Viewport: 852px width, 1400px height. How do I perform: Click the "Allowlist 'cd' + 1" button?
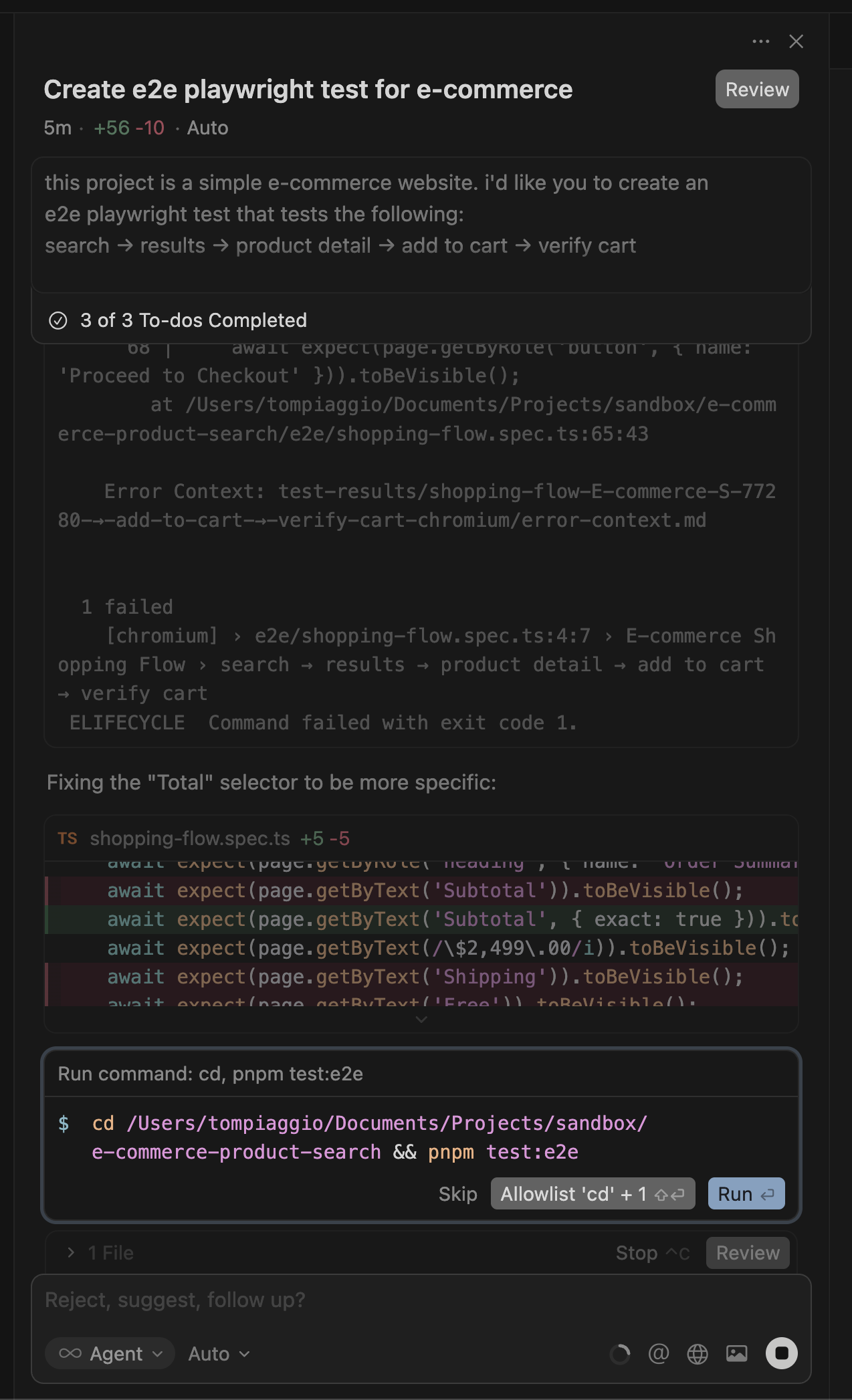593,1193
